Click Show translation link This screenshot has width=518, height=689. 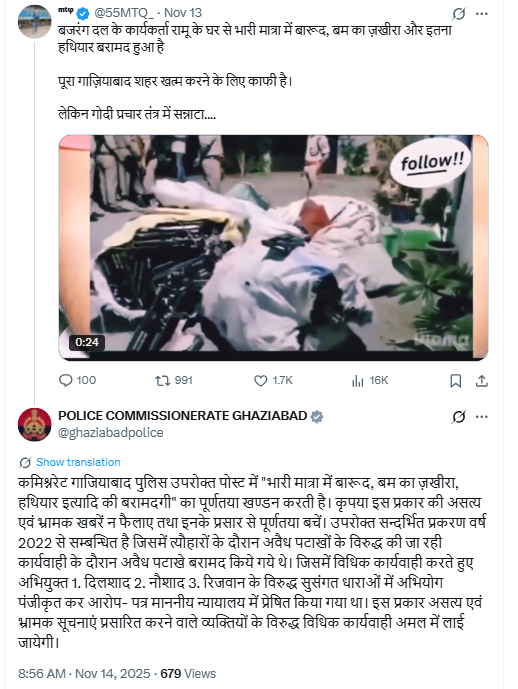(78, 462)
